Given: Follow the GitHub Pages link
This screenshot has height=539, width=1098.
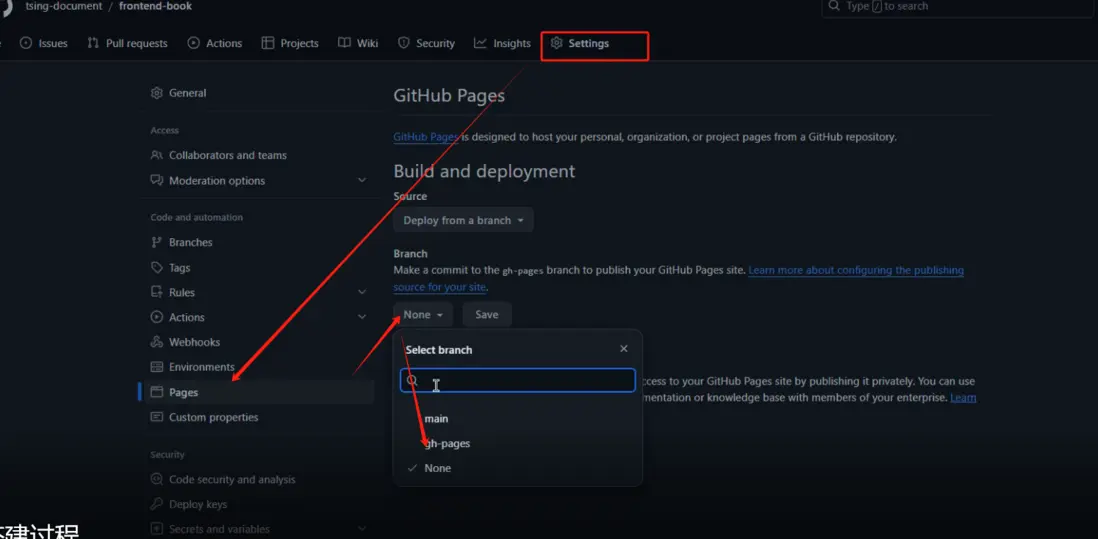Looking at the screenshot, I should (x=426, y=137).
